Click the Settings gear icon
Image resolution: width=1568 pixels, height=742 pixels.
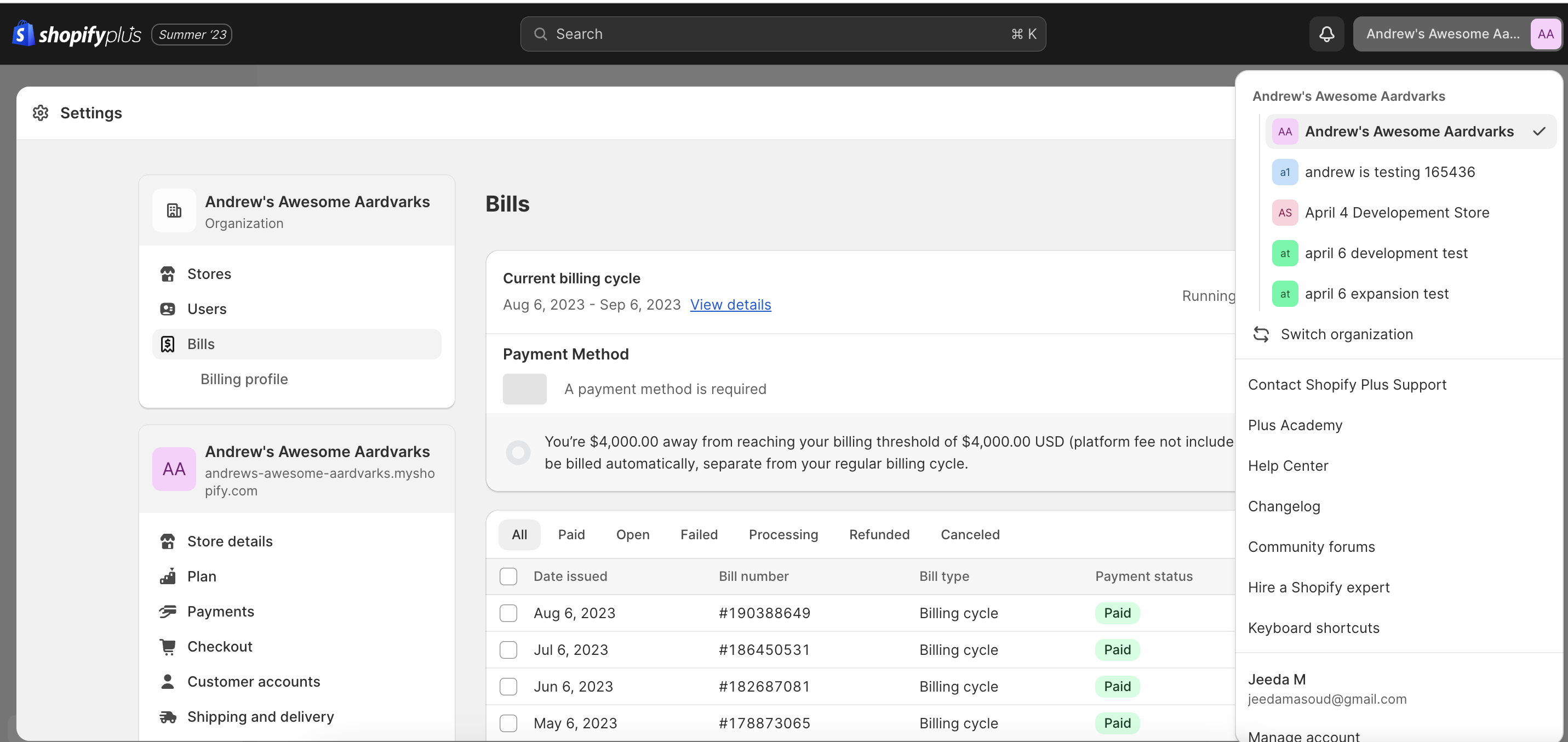(x=40, y=112)
